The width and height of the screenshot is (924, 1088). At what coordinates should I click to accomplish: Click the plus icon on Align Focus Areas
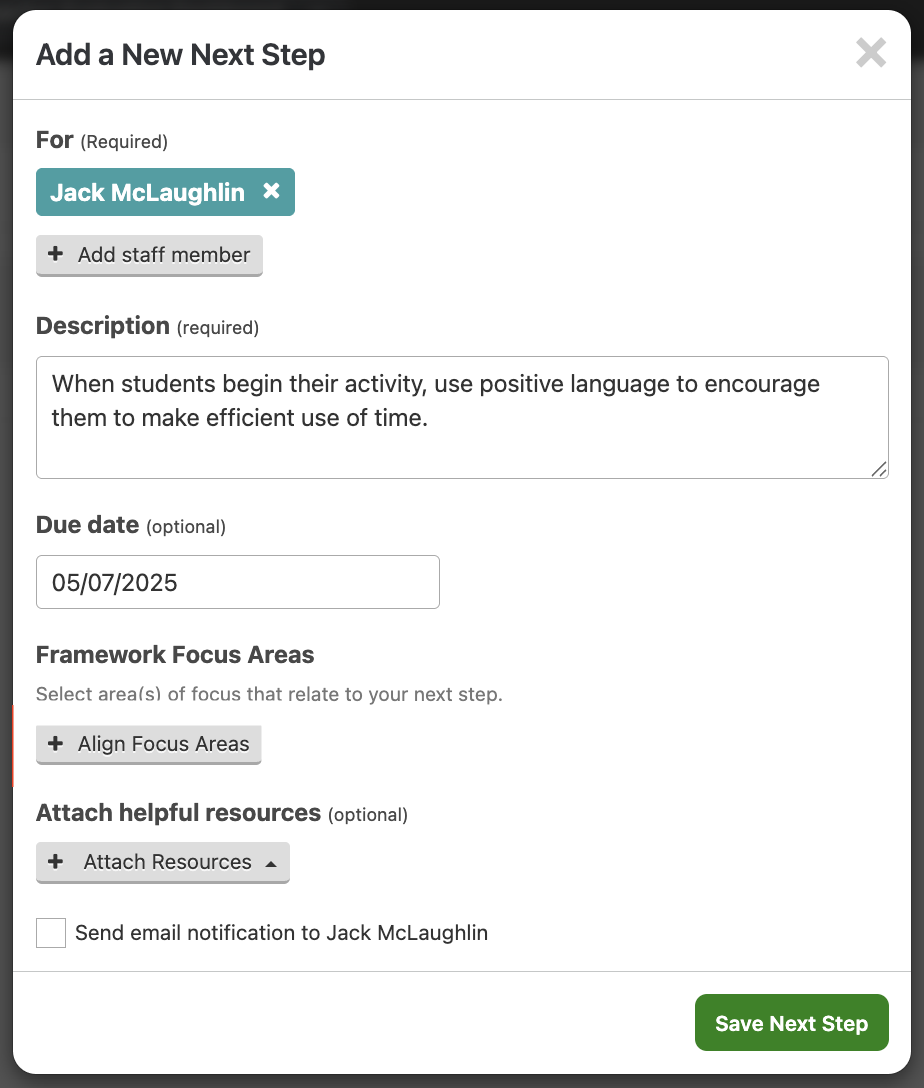55,743
